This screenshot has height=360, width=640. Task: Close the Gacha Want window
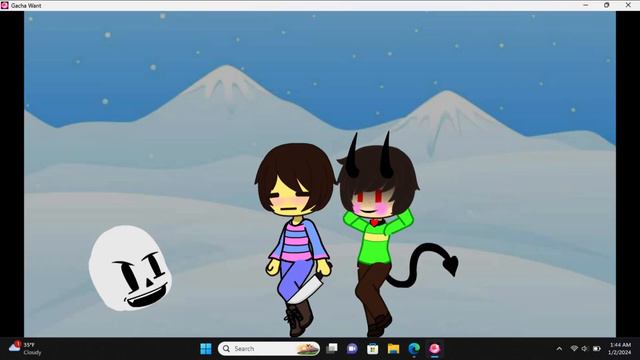[628, 5]
